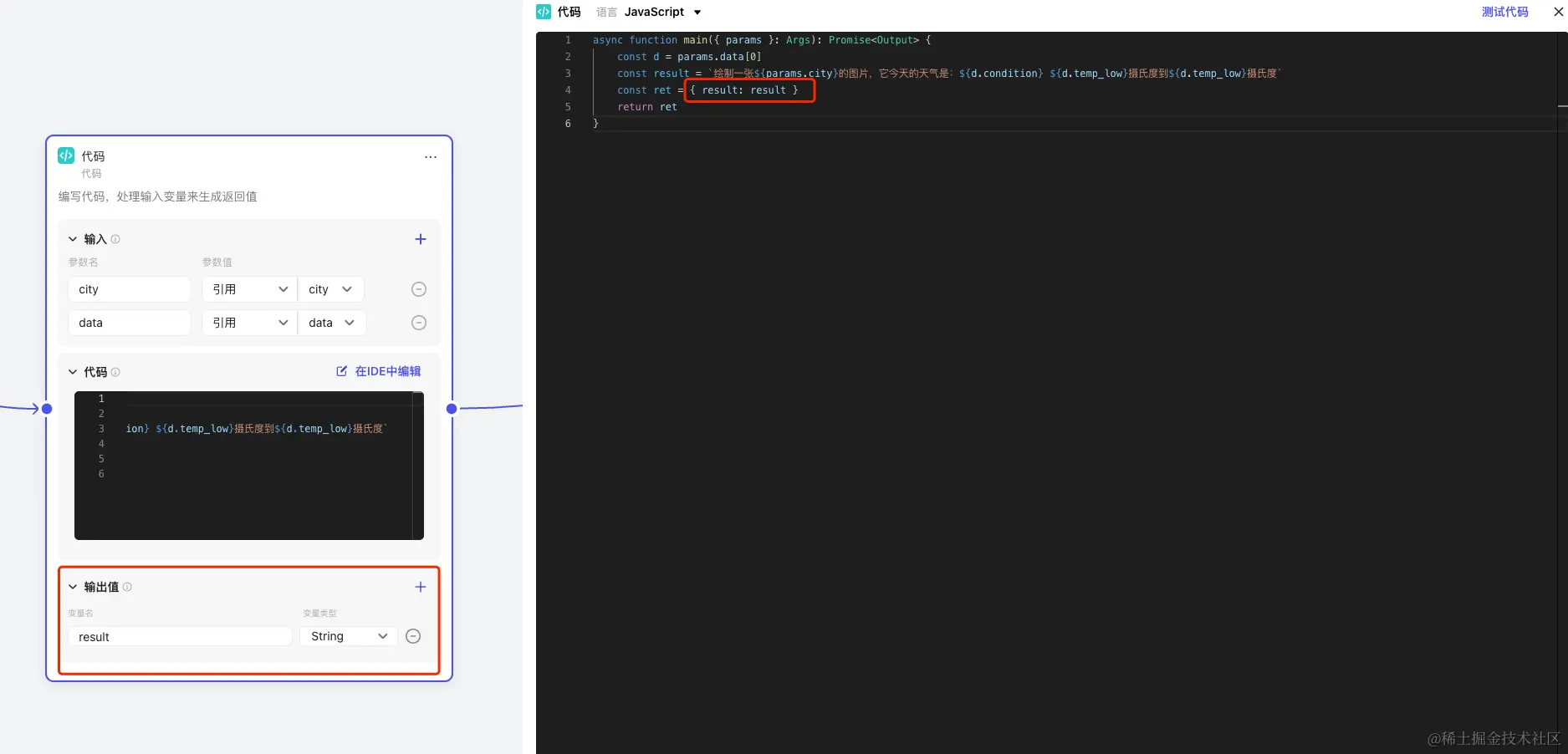Image resolution: width=1568 pixels, height=754 pixels.
Task: Click the info icon next to 输入
Action: click(115, 239)
